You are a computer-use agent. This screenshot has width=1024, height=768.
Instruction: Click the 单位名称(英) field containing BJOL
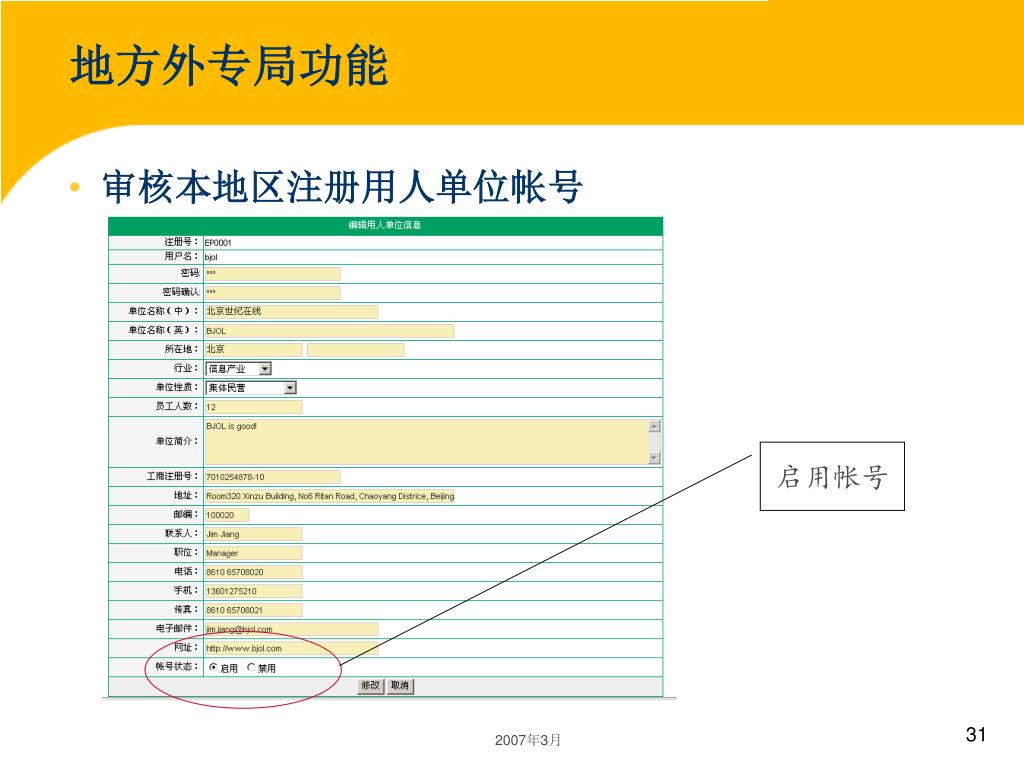tap(329, 331)
